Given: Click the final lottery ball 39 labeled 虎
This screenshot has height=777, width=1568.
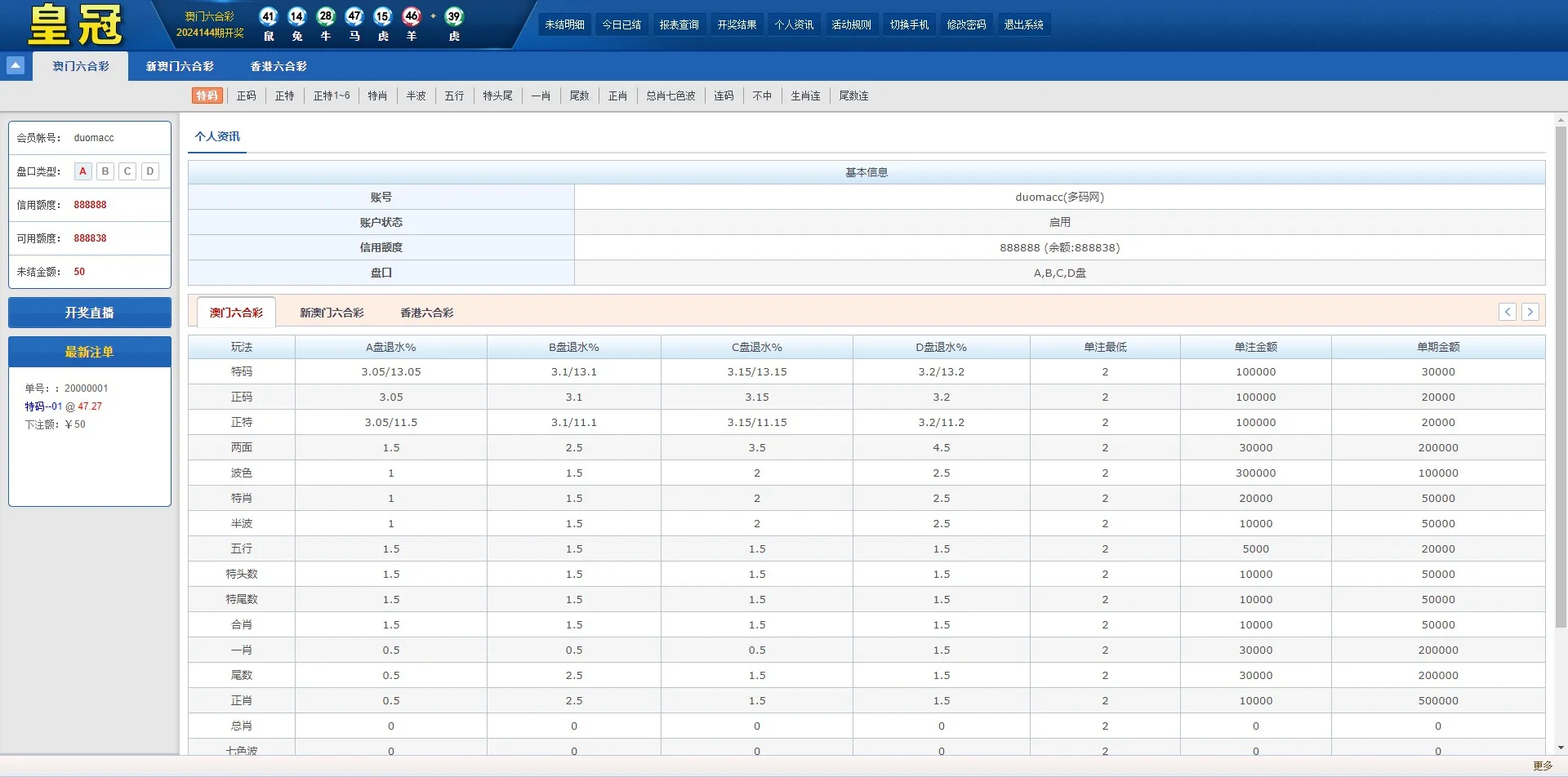Looking at the screenshot, I should [454, 16].
